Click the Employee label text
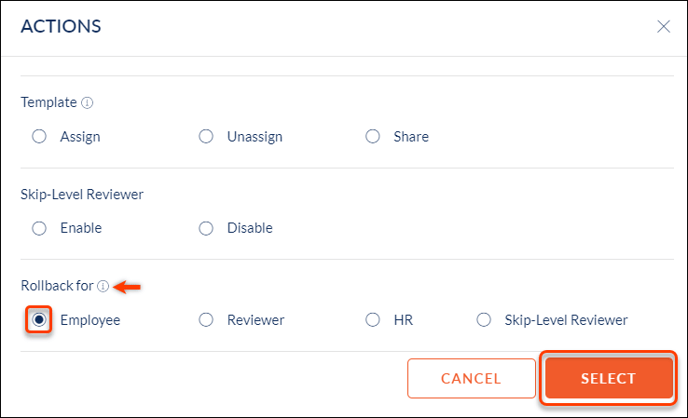The width and height of the screenshot is (688, 418). point(90,320)
